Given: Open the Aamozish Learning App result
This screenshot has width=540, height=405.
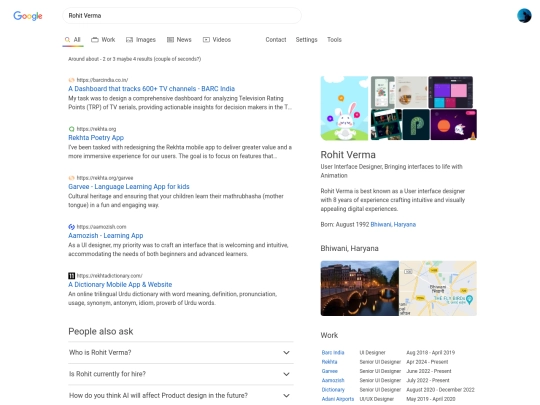Looking at the screenshot, I should click(x=105, y=236).
